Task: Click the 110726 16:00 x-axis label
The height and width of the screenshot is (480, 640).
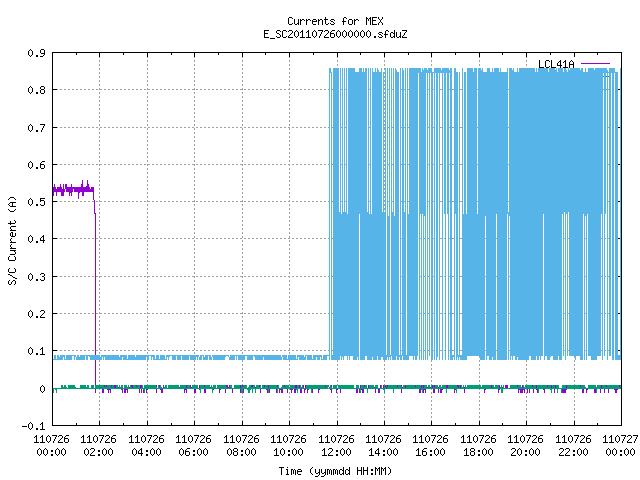Action: pyautogui.click(x=431, y=446)
